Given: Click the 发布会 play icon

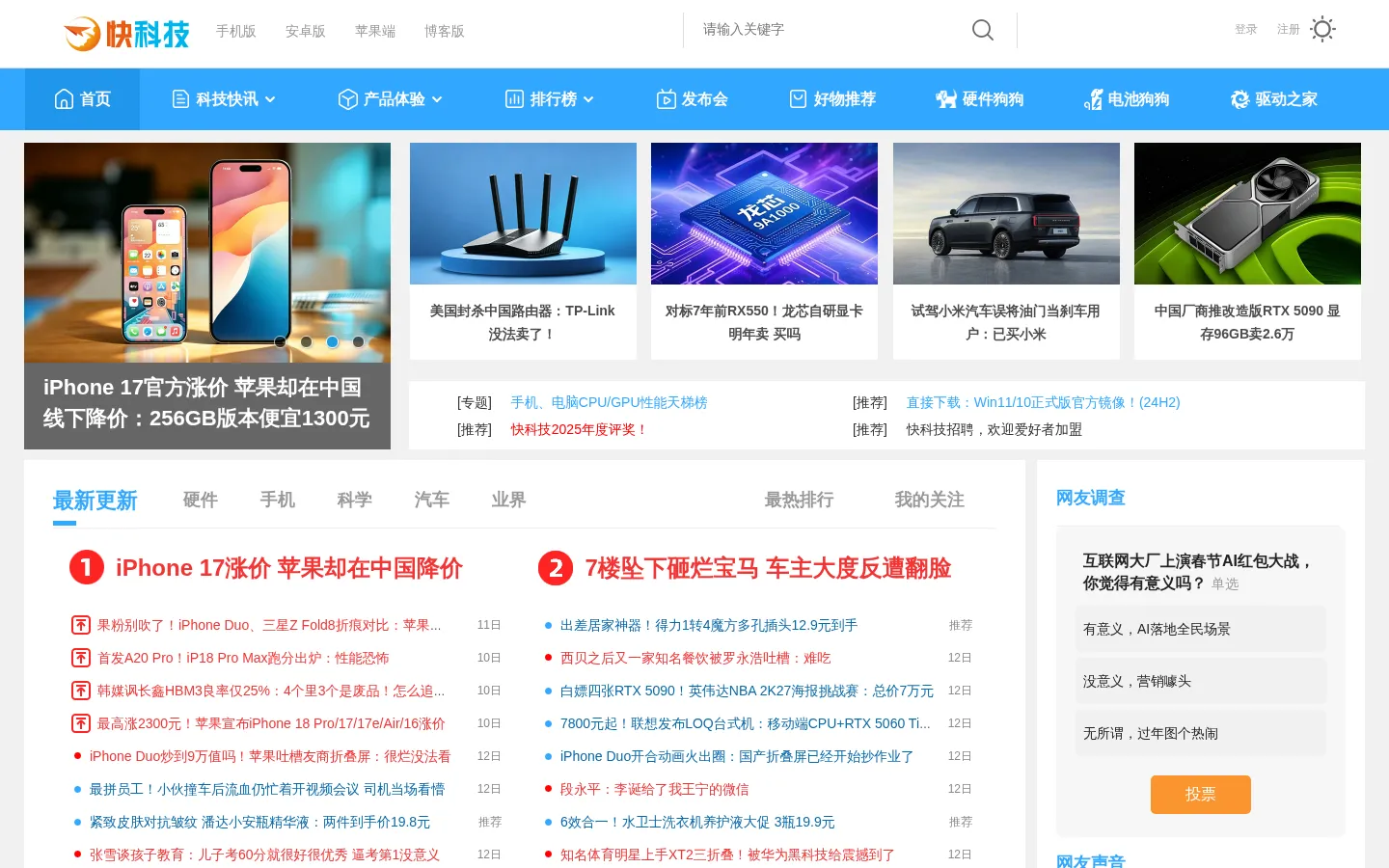Looking at the screenshot, I should click(x=667, y=99).
